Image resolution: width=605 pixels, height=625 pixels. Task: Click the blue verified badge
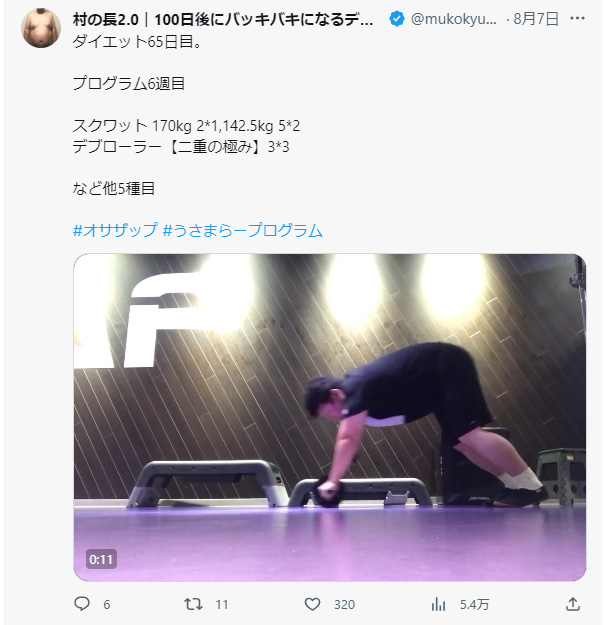[396, 19]
